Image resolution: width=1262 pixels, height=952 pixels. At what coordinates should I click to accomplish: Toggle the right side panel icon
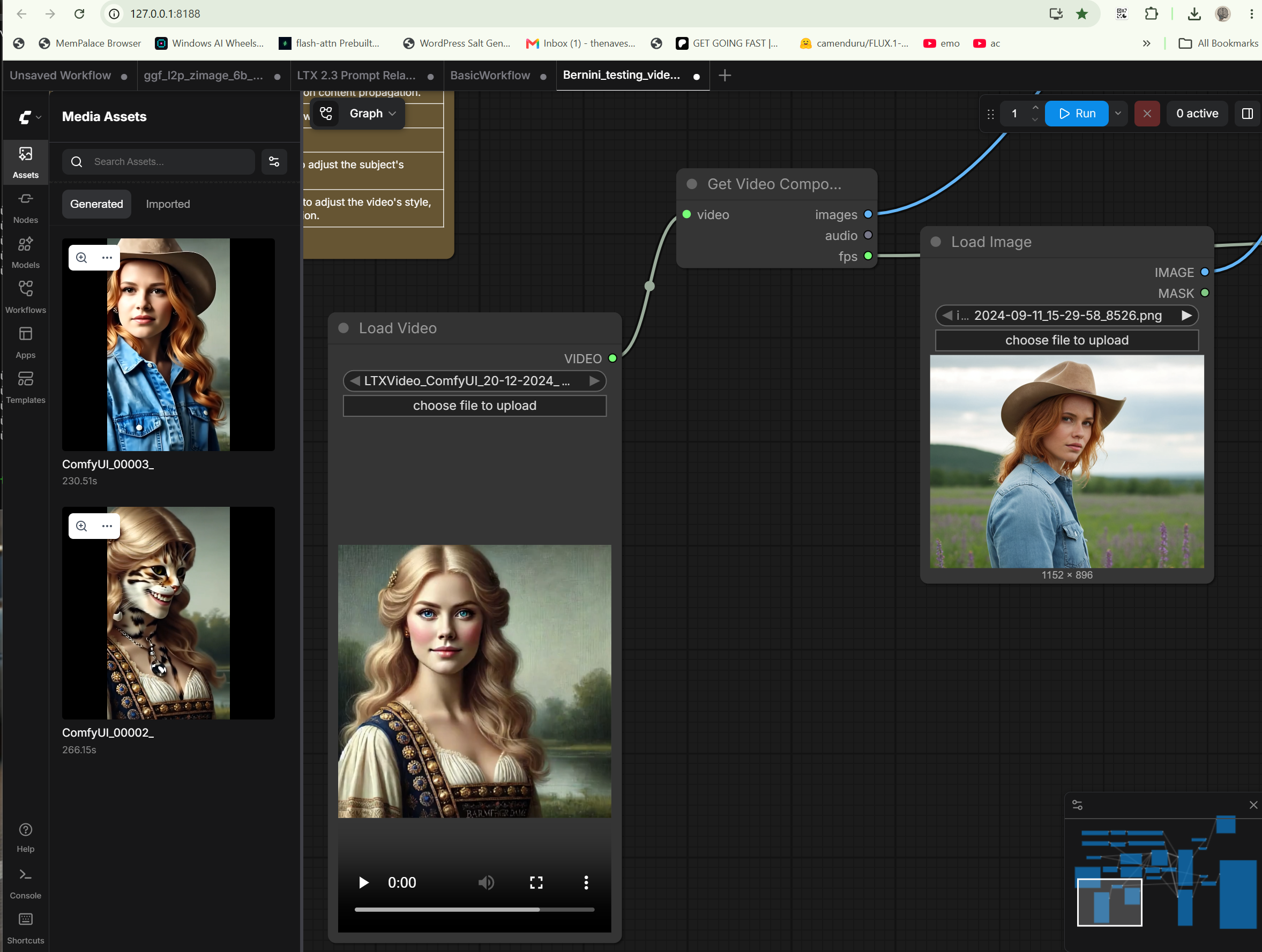(x=1247, y=114)
